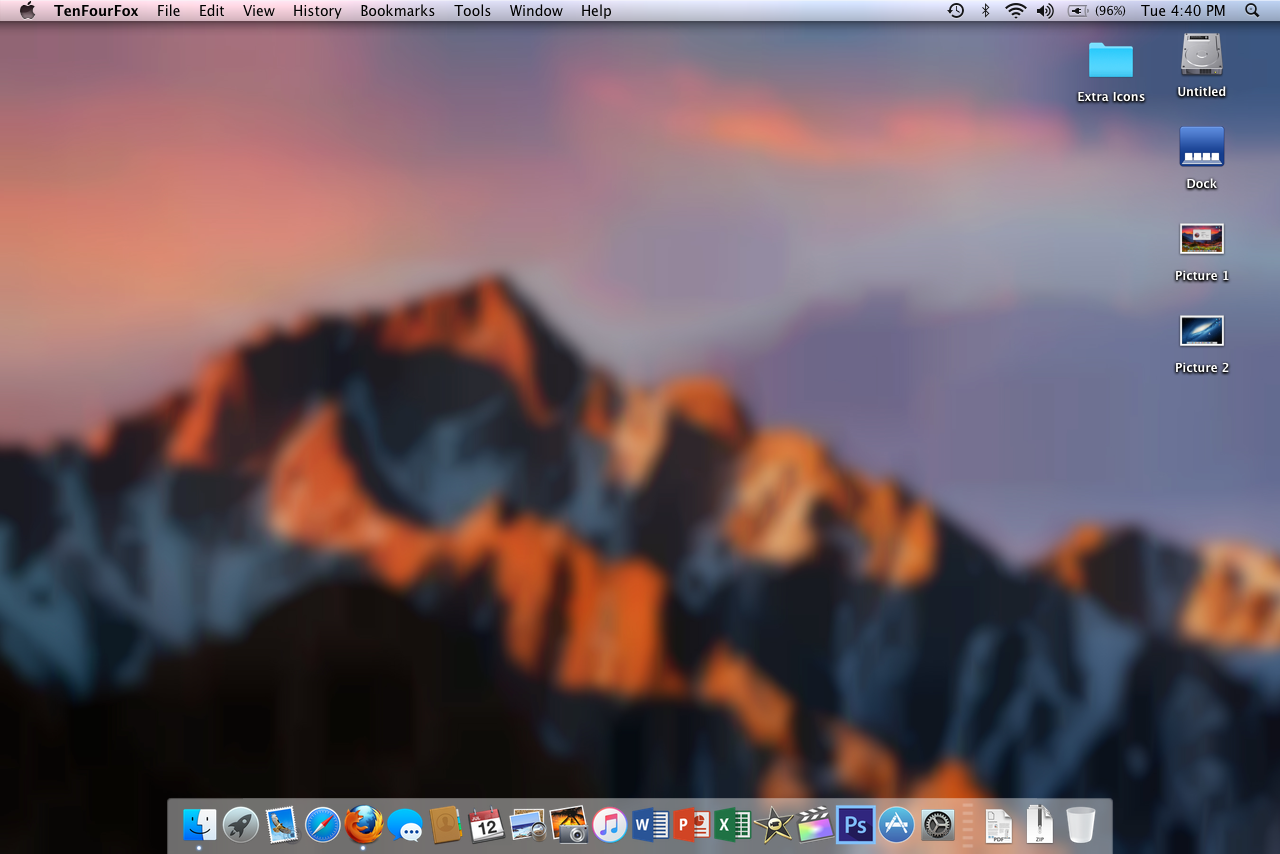This screenshot has width=1280, height=854.
Task: Launch Photoshop Ps icon in Dock
Action: 856,825
